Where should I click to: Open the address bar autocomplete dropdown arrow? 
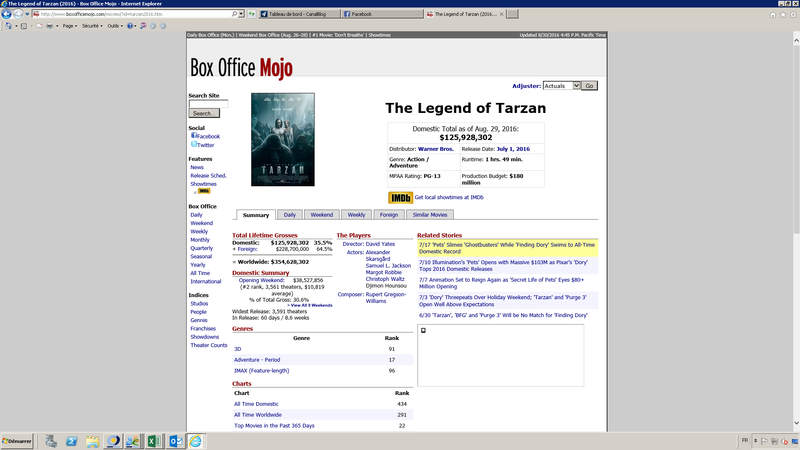[241, 14]
